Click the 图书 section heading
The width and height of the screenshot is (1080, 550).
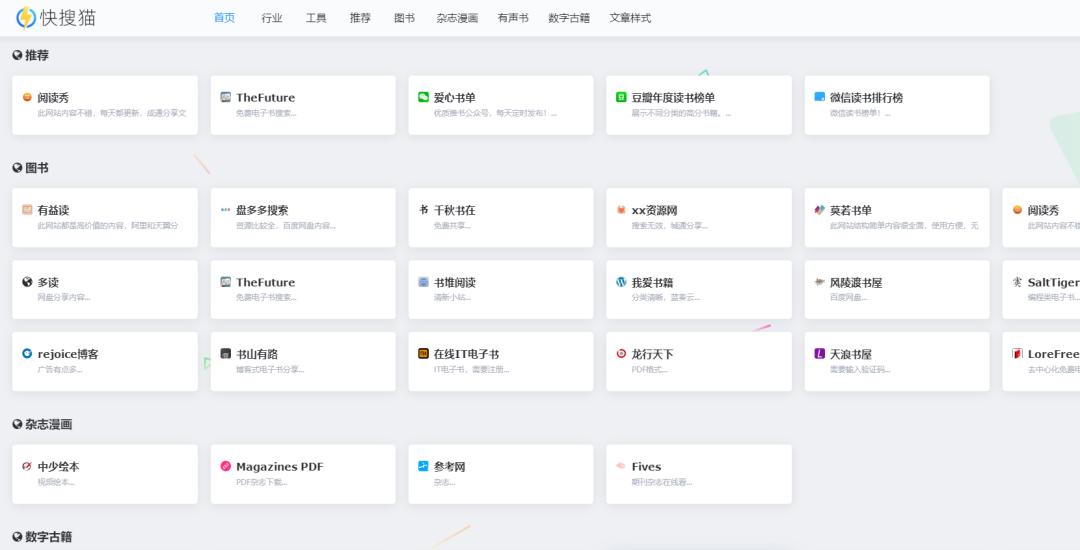tap(30, 168)
